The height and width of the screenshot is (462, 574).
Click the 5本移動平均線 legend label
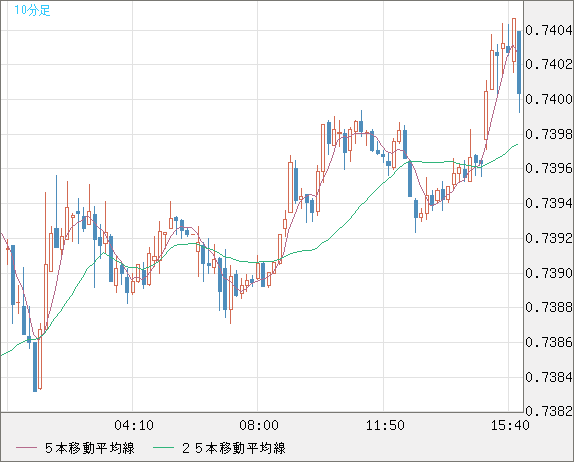point(90,448)
